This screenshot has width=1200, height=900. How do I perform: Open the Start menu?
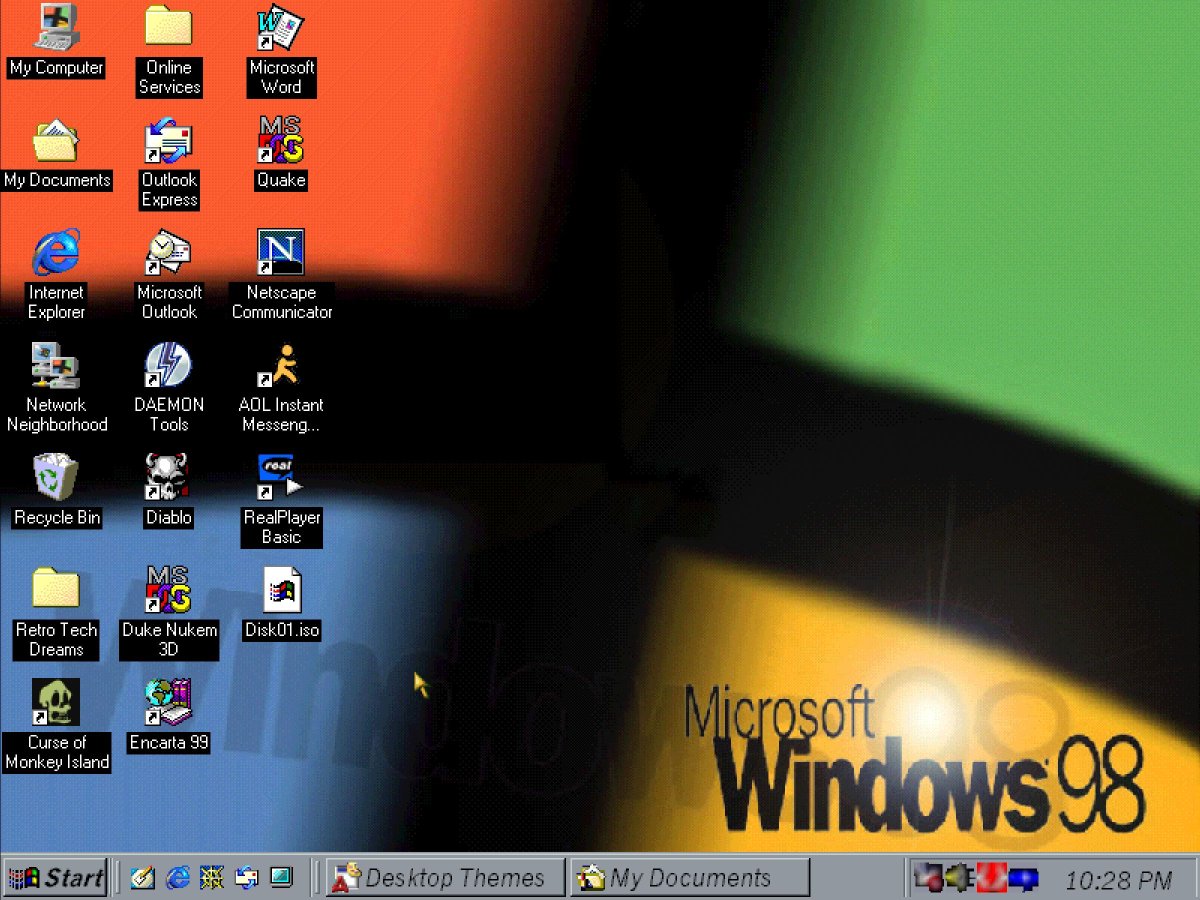[55, 878]
